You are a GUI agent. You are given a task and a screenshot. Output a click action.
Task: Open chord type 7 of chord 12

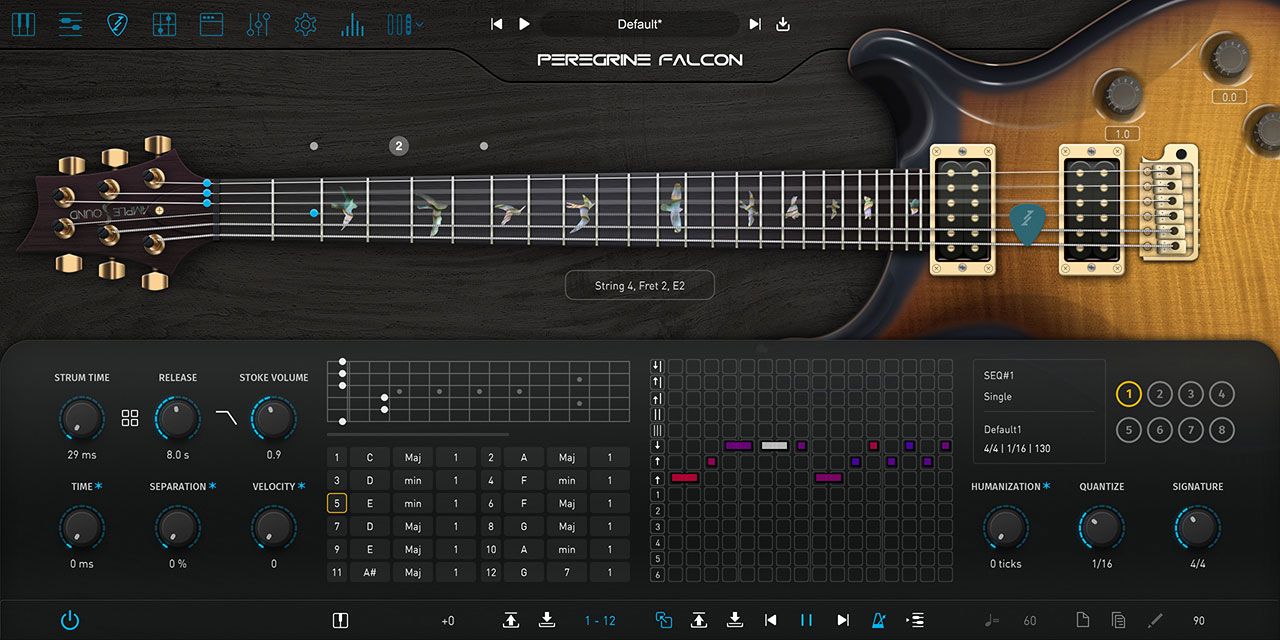coord(567,573)
